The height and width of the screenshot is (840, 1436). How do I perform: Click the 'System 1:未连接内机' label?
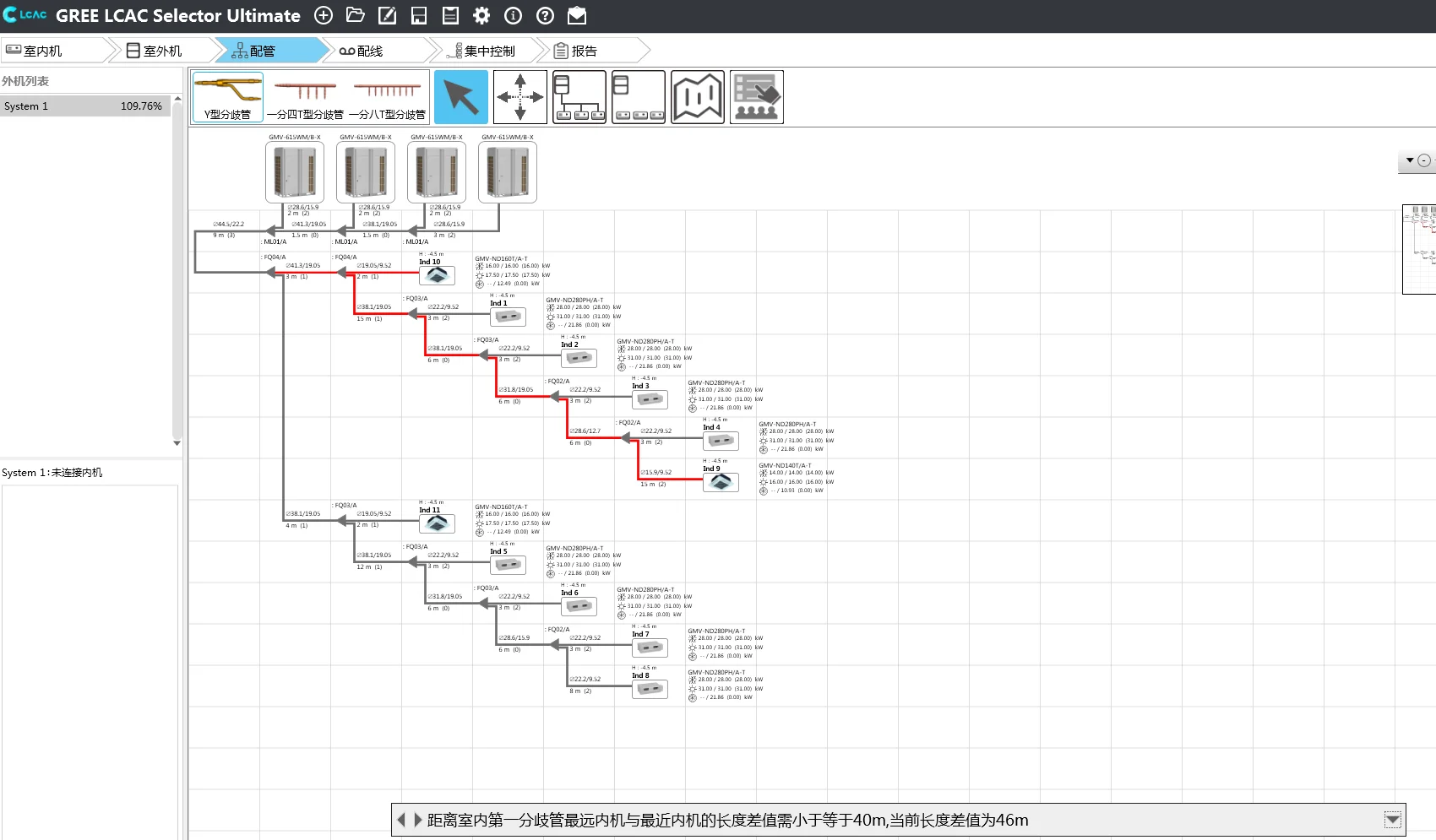point(52,473)
